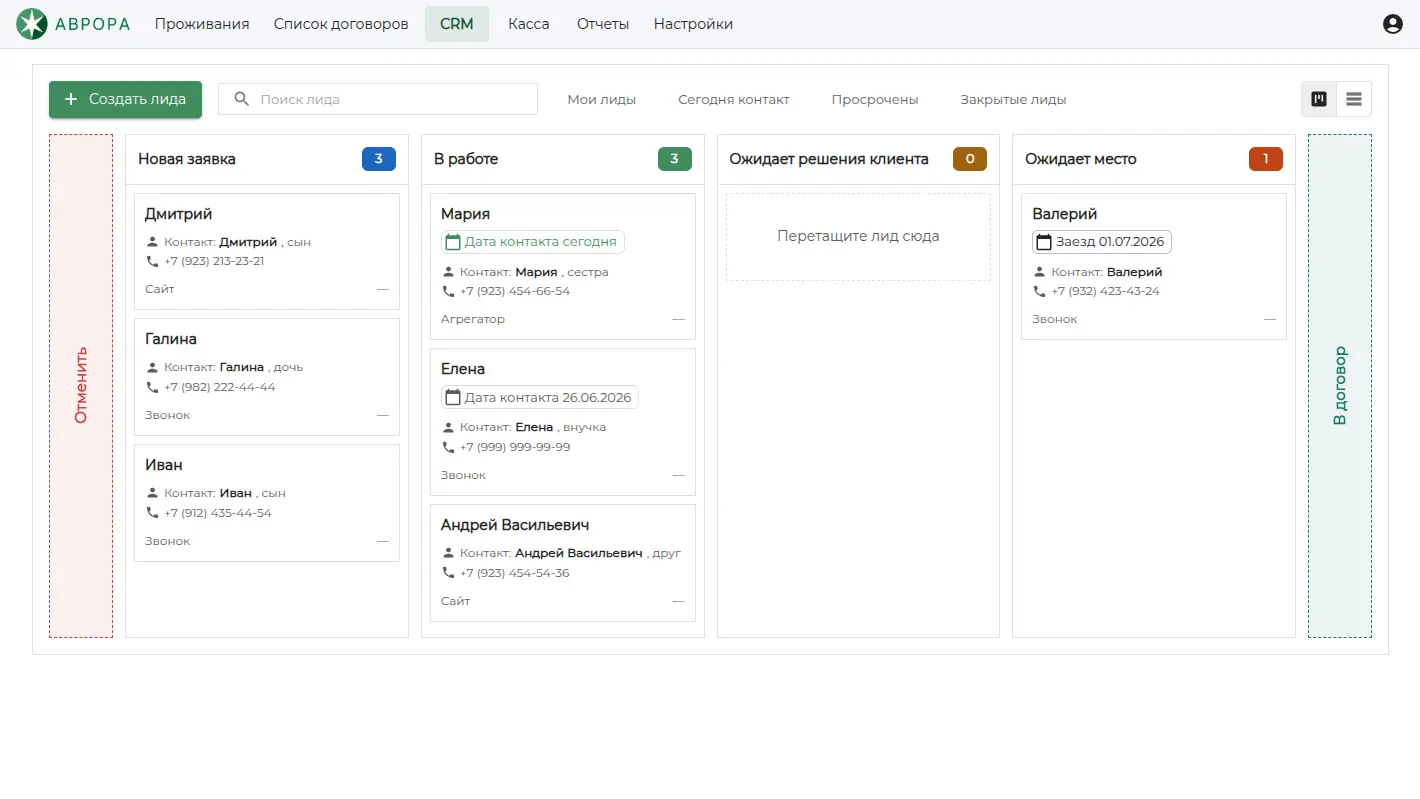
Task: Click phone icon on Иван card
Action: coord(153,513)
